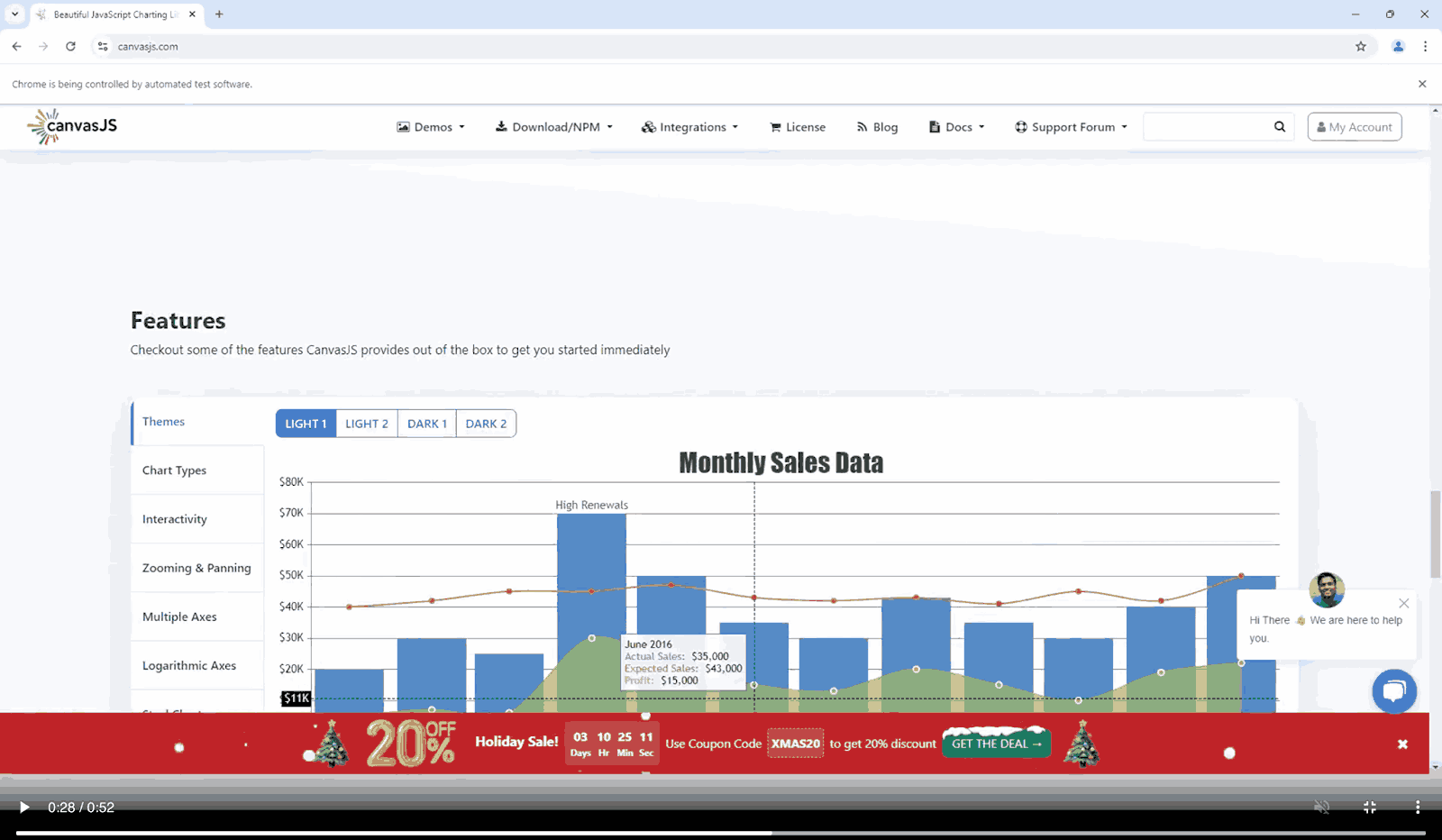This screenshot has height=840, width=1442.
Task: Bookmark this page with the star icon
Action: tap(1360, 47)
